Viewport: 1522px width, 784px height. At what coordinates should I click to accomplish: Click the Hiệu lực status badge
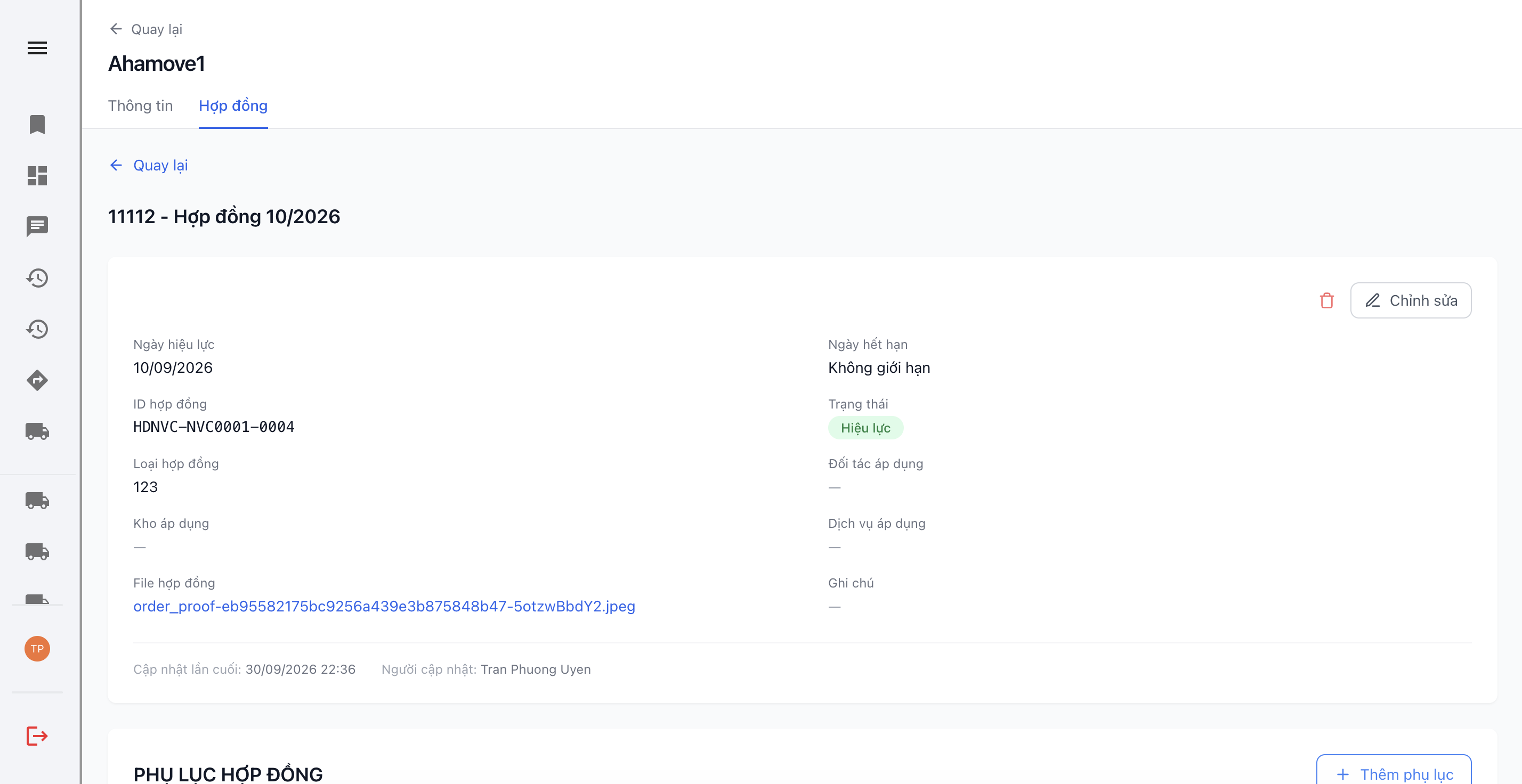point(865,428)
